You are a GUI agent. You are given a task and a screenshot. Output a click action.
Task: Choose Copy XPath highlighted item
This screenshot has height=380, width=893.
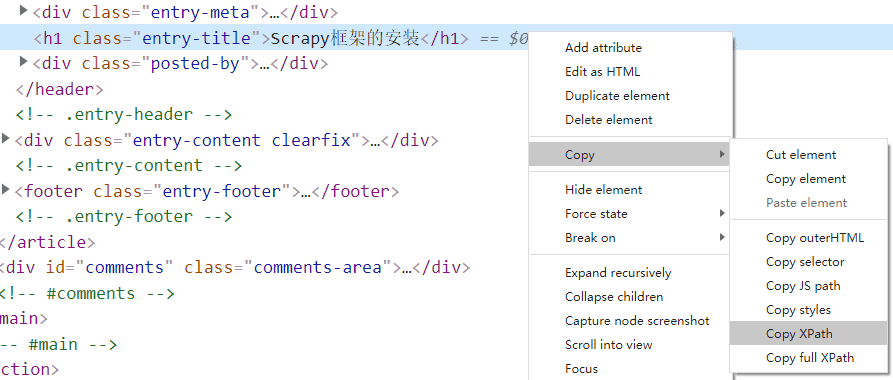808,334
